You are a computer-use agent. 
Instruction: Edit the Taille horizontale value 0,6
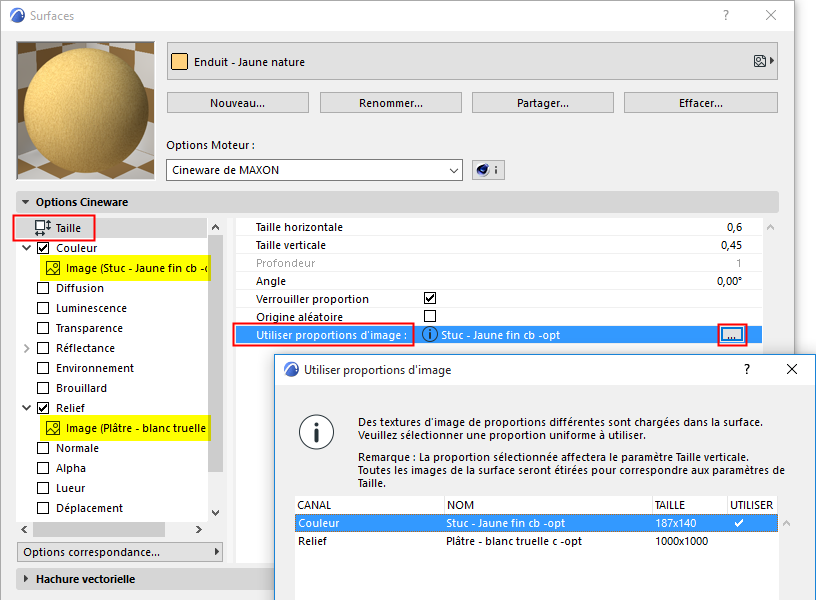coord(734,227)
